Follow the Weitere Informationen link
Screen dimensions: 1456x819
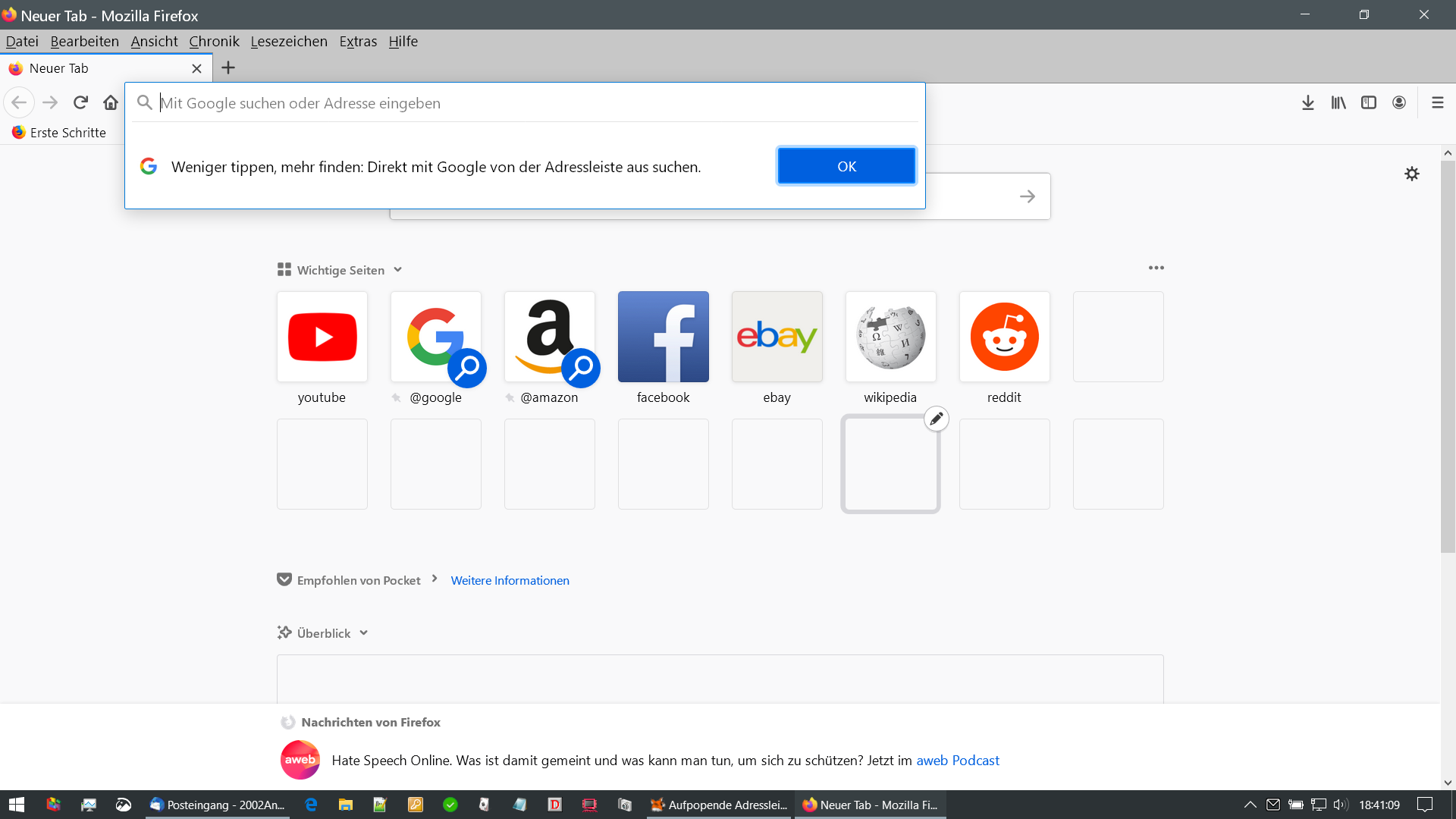pyautogui.click(x=510, y=580)
